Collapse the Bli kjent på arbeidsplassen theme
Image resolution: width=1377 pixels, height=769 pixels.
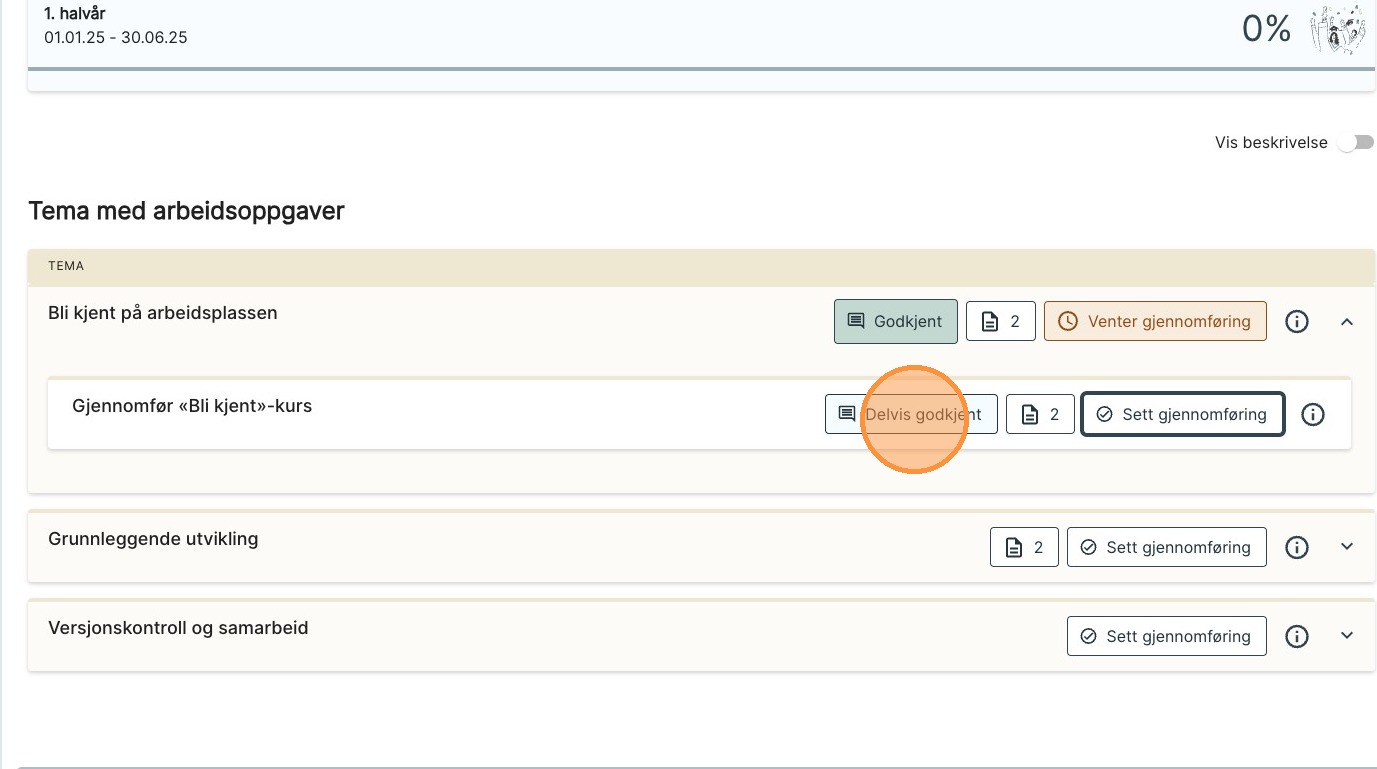point(1346,322)
